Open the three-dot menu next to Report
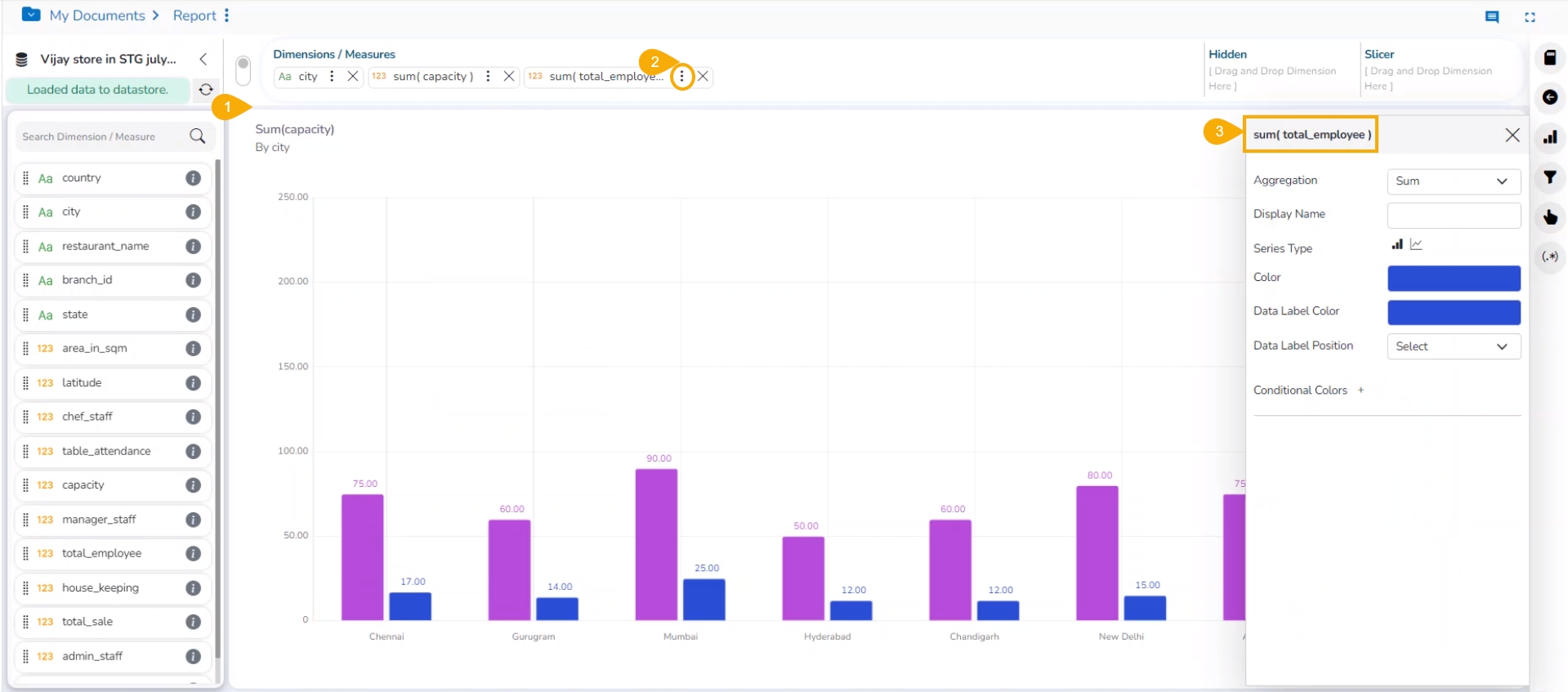The height and width of the screenshot is (692, 1568). [x=226, y=16]
